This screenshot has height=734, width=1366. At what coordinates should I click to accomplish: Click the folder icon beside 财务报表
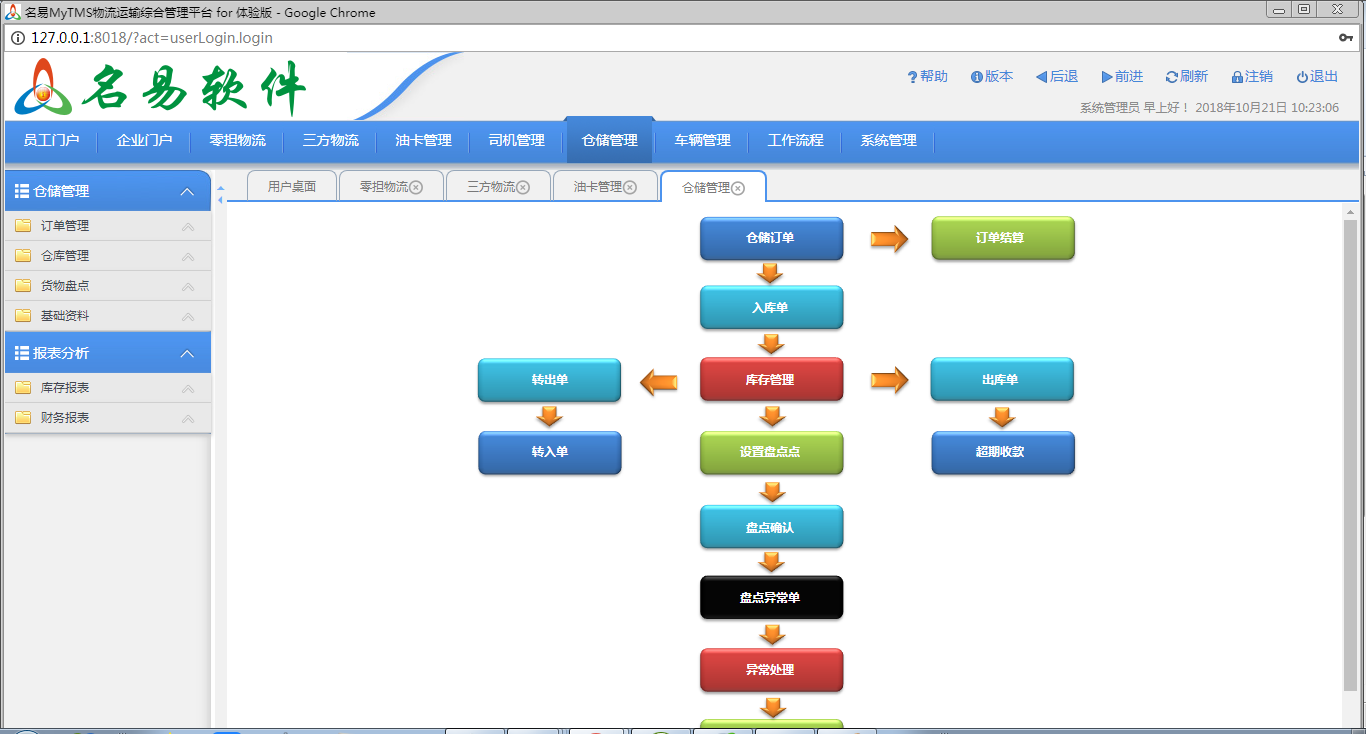[24, 417]
